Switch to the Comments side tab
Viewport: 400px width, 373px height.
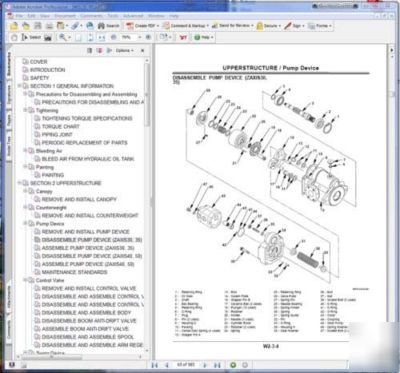[9, 329]
